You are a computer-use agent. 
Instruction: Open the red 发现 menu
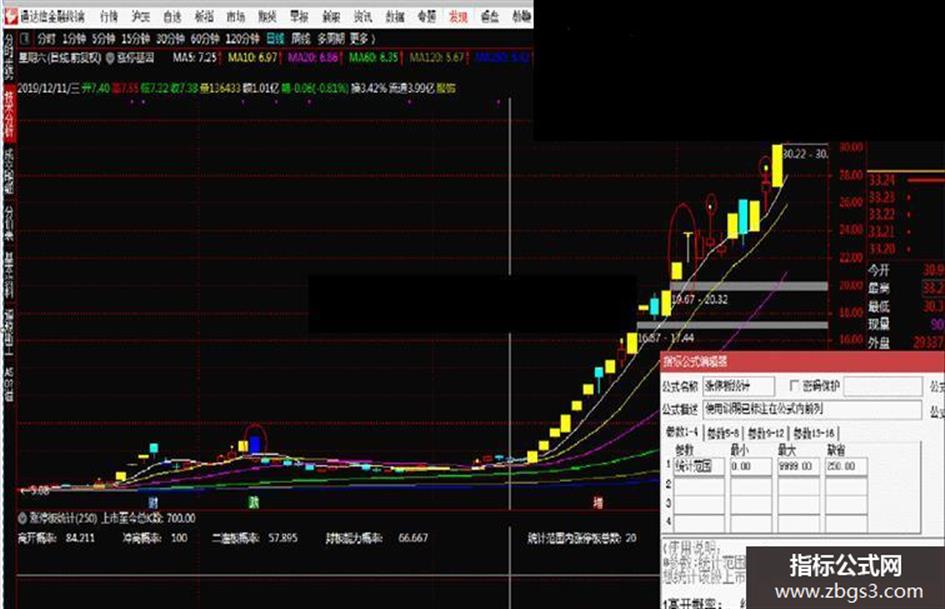[458, 17]
